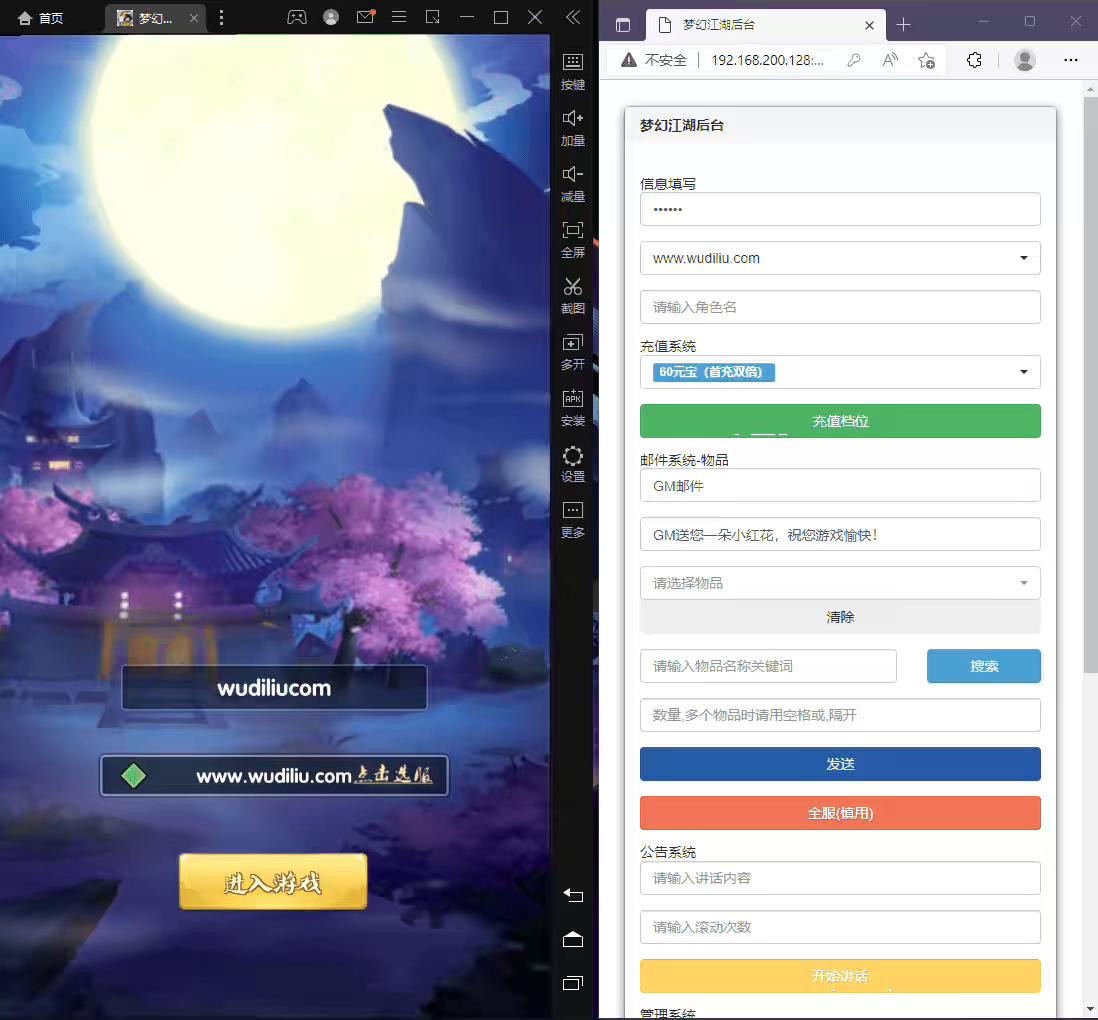The width and height of the screenshot is (1098, 1020).
Task: Close the 梦幻江湖后台 browser tab
Action: click(x=869, y=25)
